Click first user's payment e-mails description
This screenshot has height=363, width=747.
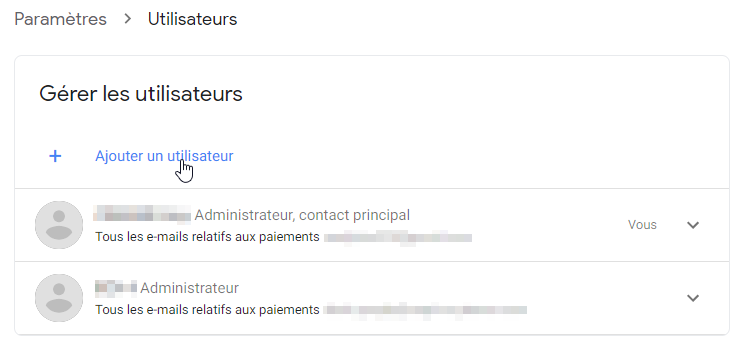click(207, 237)
